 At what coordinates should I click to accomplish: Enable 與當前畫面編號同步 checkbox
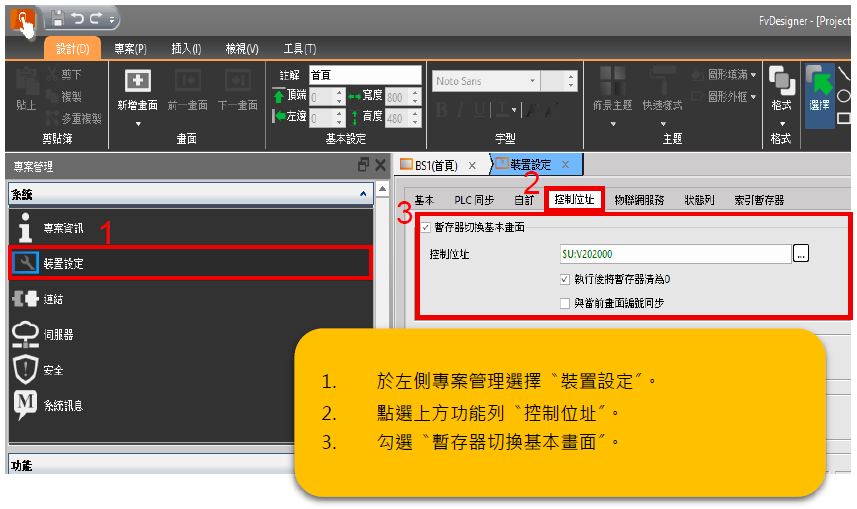coord(566,301)
